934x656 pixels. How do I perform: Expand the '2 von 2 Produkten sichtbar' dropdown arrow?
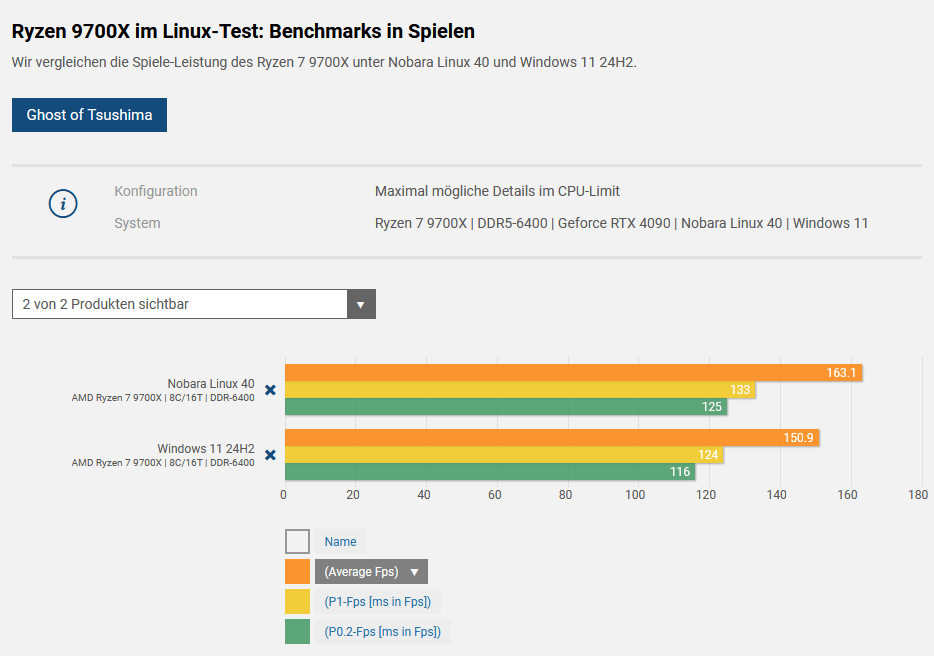click(361, 304)
